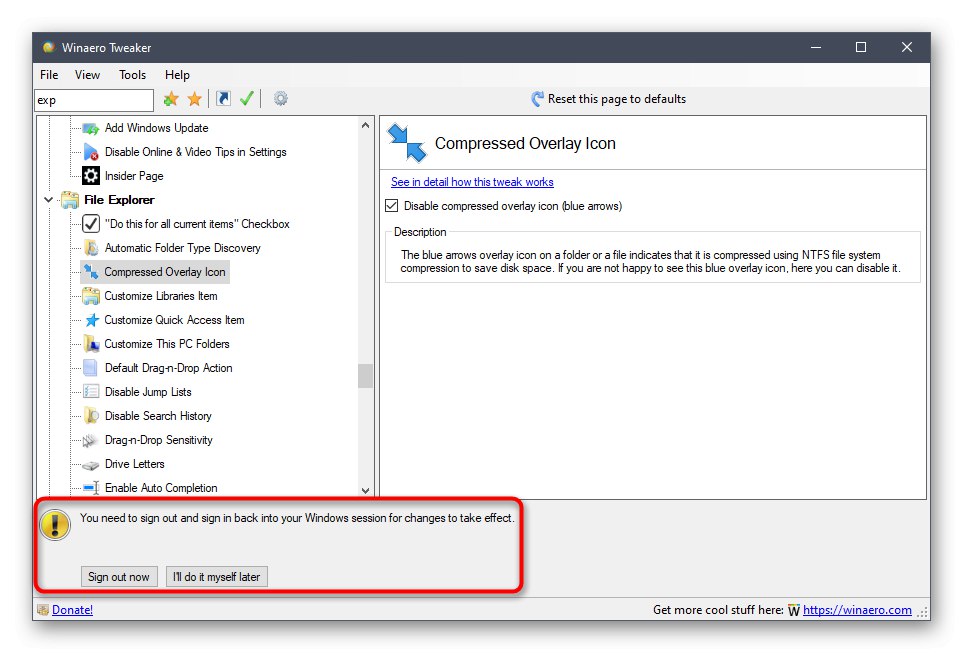Click the Winaero W logo in the status bar

pyautogui.click(x=793, y=610)
